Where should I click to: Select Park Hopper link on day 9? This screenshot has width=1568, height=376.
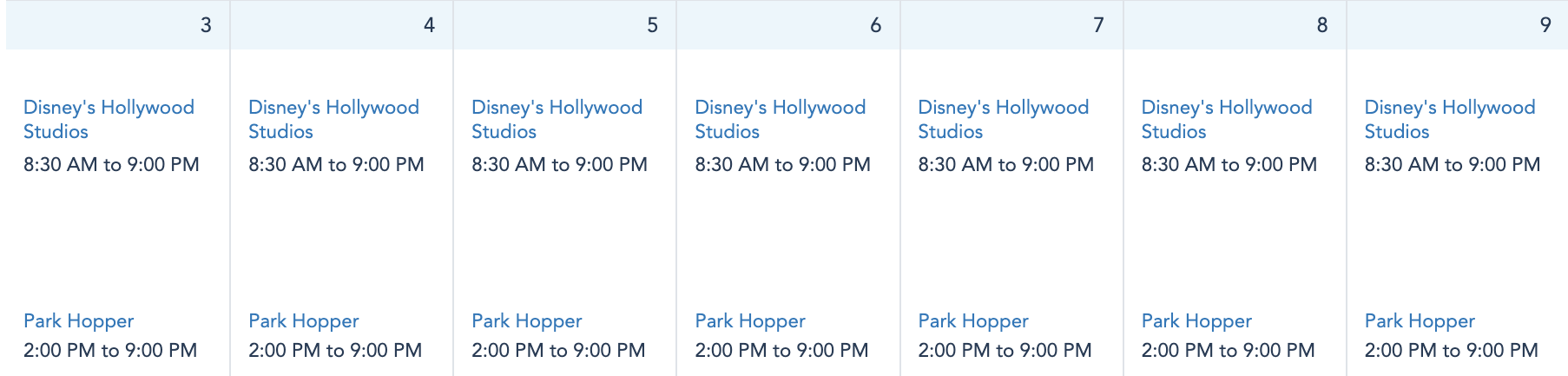(x=1419, y=321)
